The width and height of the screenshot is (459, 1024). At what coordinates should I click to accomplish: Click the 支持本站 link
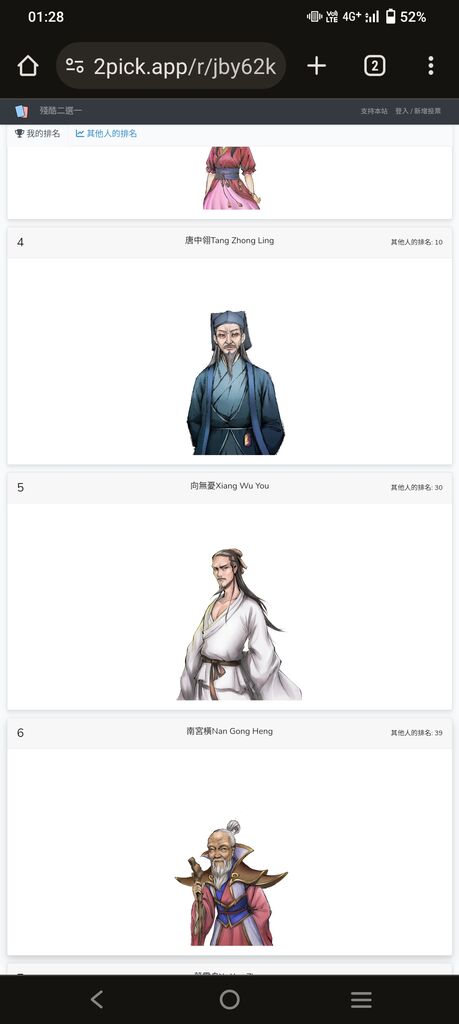point(374,111)
